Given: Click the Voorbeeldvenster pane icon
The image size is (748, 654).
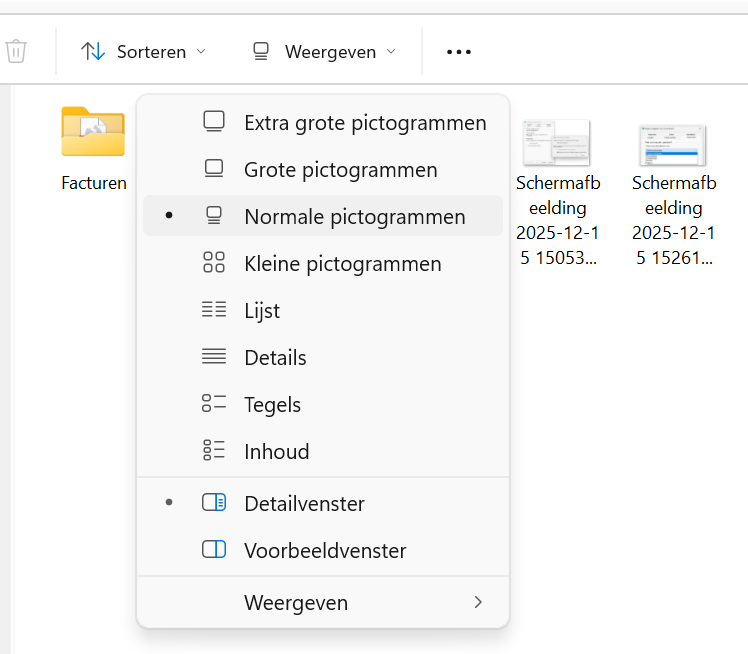Looking at the screenshot, I should [x=214, y=549].
